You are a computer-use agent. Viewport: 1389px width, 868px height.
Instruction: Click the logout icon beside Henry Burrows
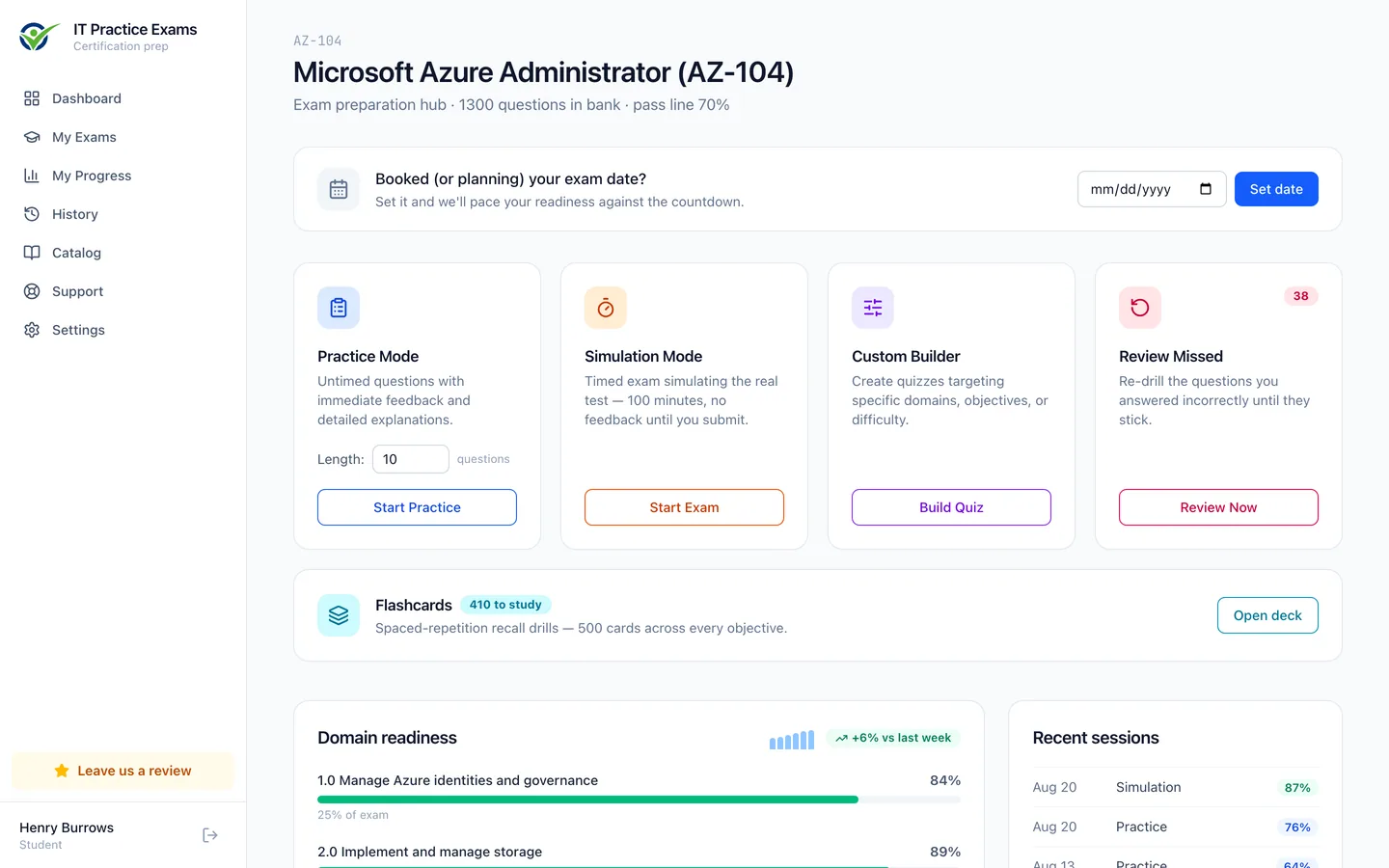point(210,835)
